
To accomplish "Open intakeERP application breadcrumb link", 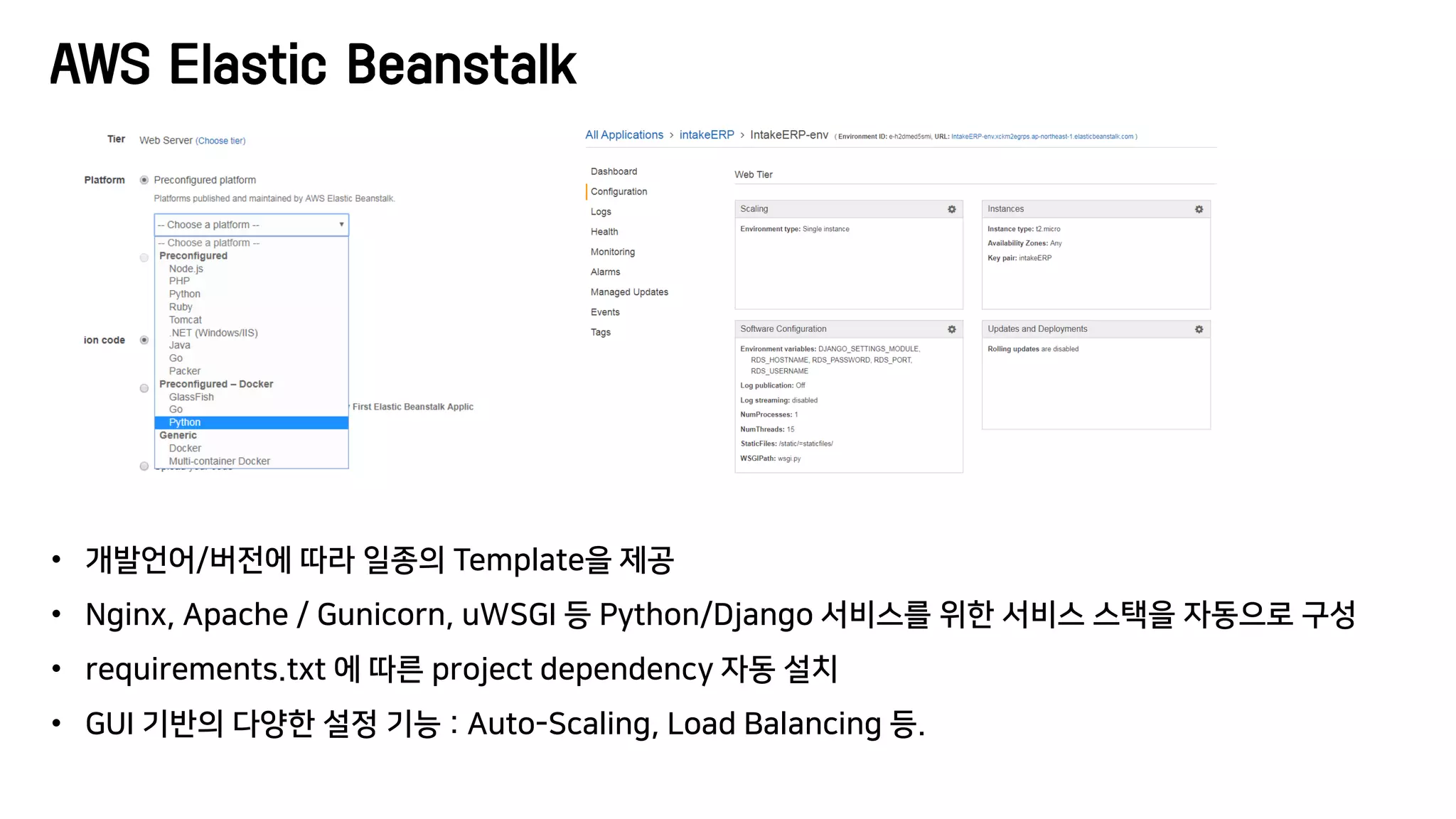I will 707,135.
